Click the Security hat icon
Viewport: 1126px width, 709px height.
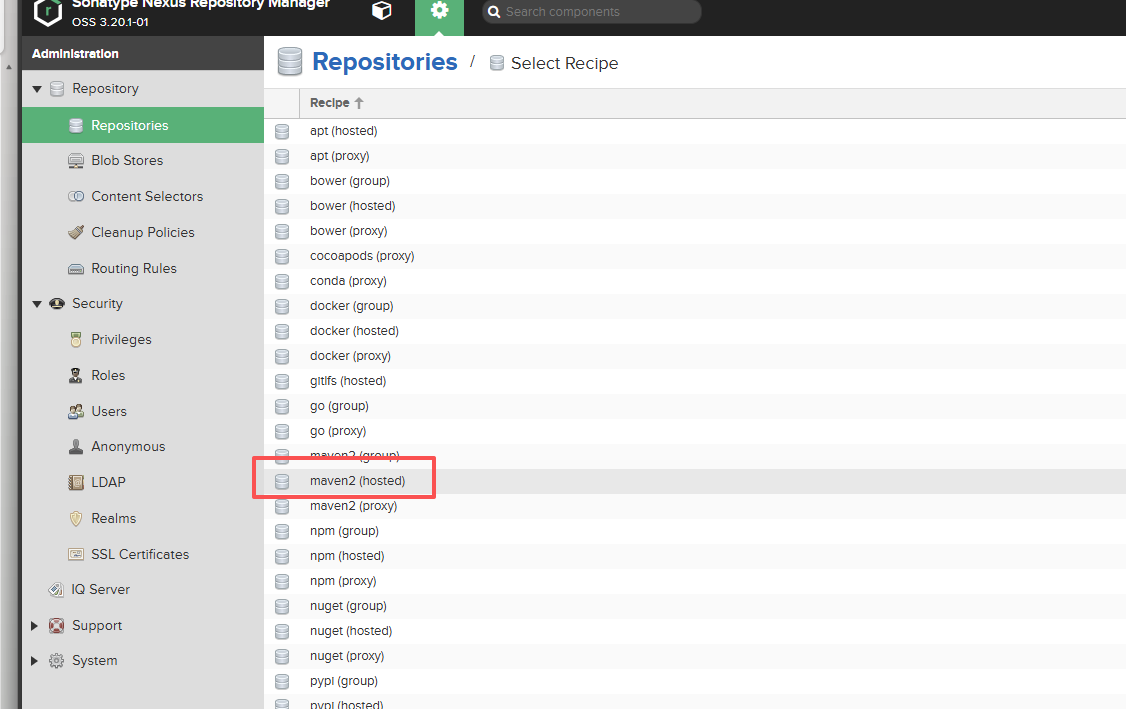click(x=57, y=304)
